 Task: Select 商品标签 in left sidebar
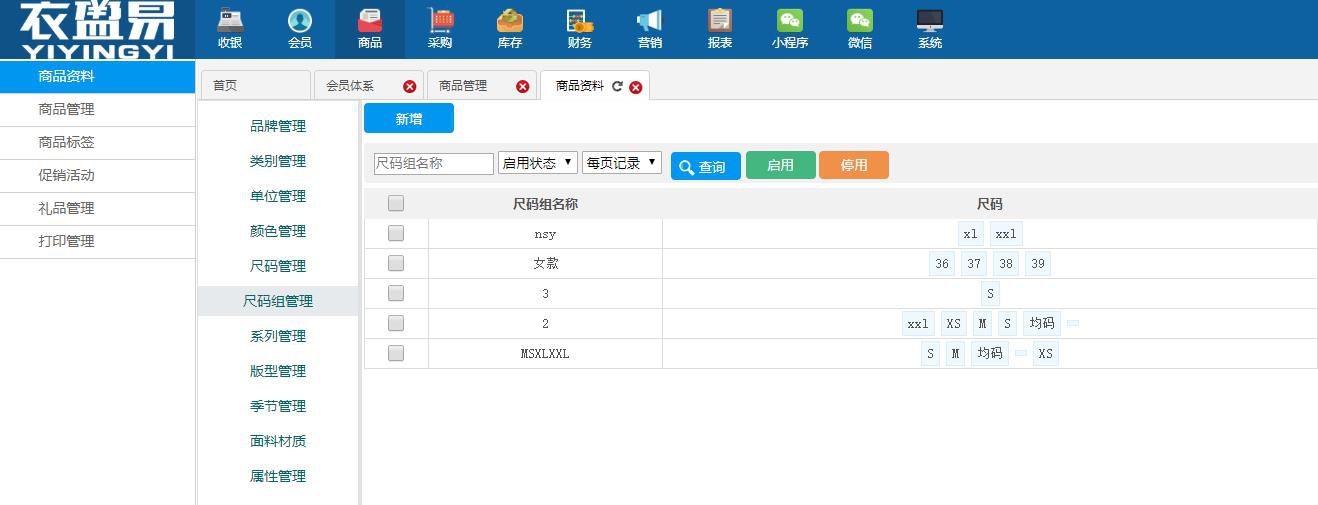[66, 143]
